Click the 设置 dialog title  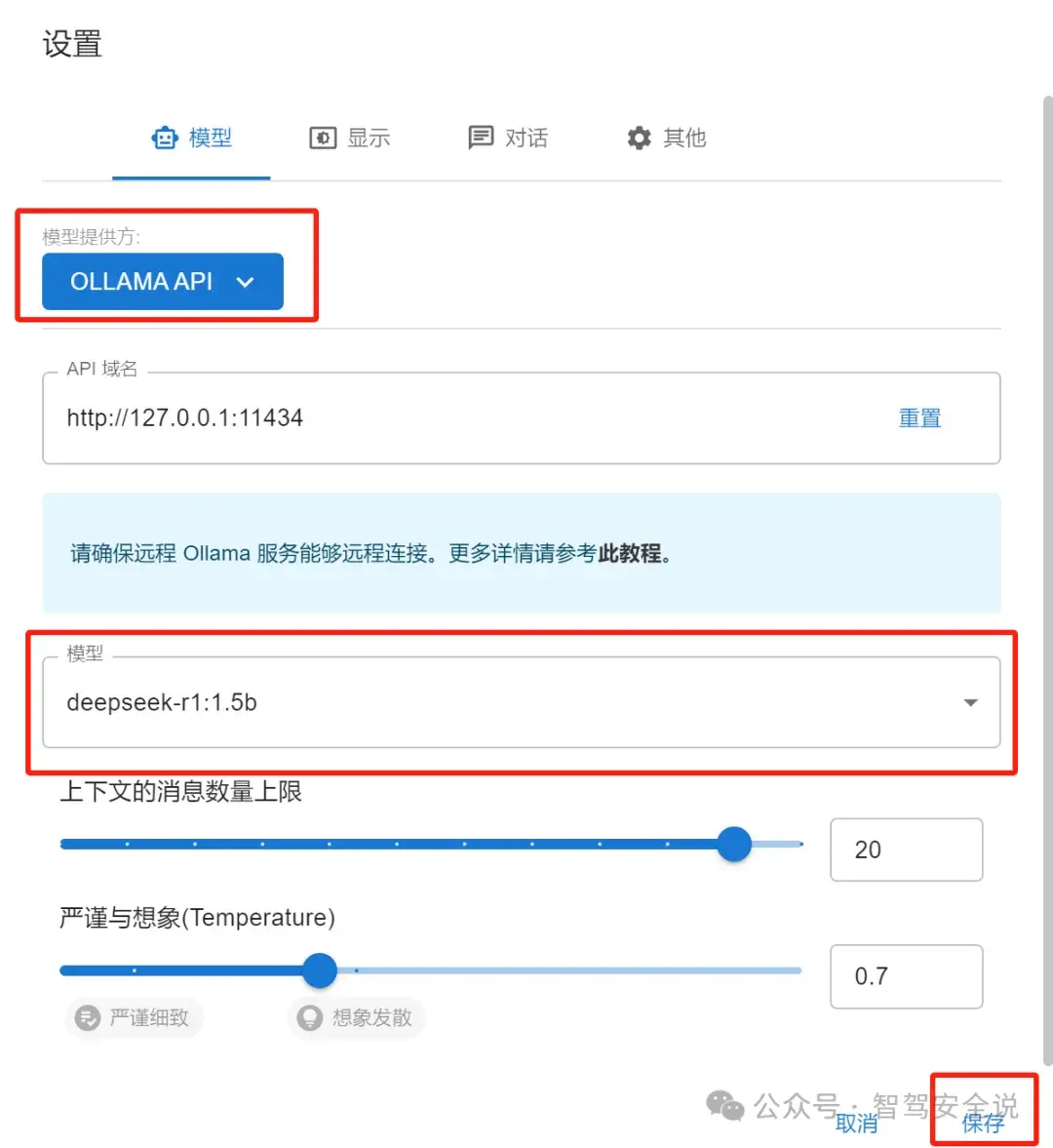pos(72,44)
